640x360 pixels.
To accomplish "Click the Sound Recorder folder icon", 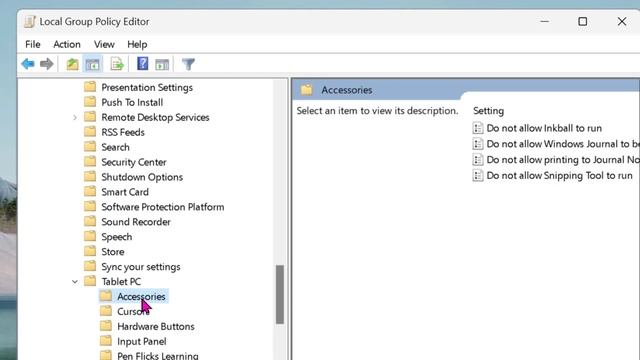I will (x=90, y=221).
